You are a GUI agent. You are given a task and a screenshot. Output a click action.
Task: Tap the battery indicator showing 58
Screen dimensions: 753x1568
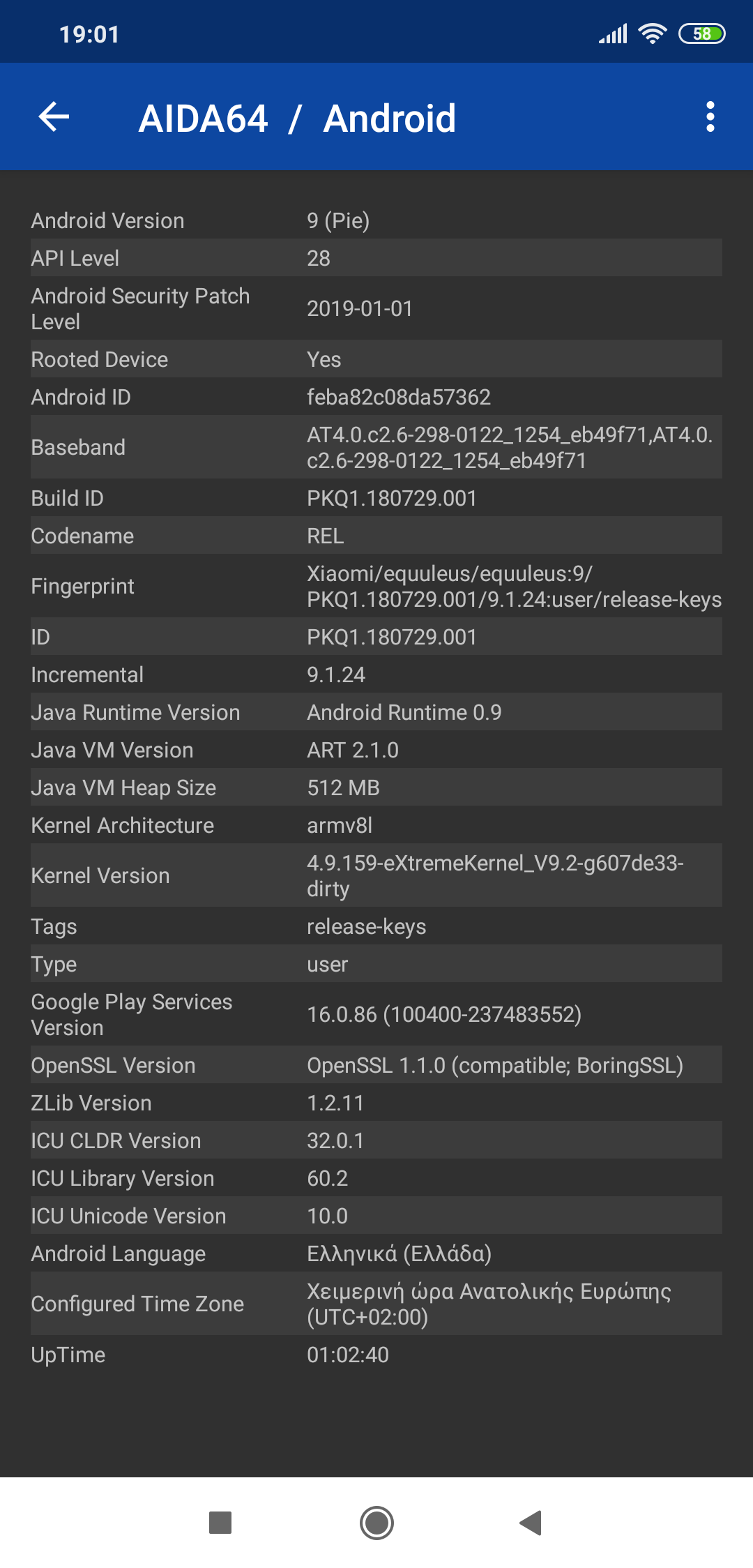point(702,33)
